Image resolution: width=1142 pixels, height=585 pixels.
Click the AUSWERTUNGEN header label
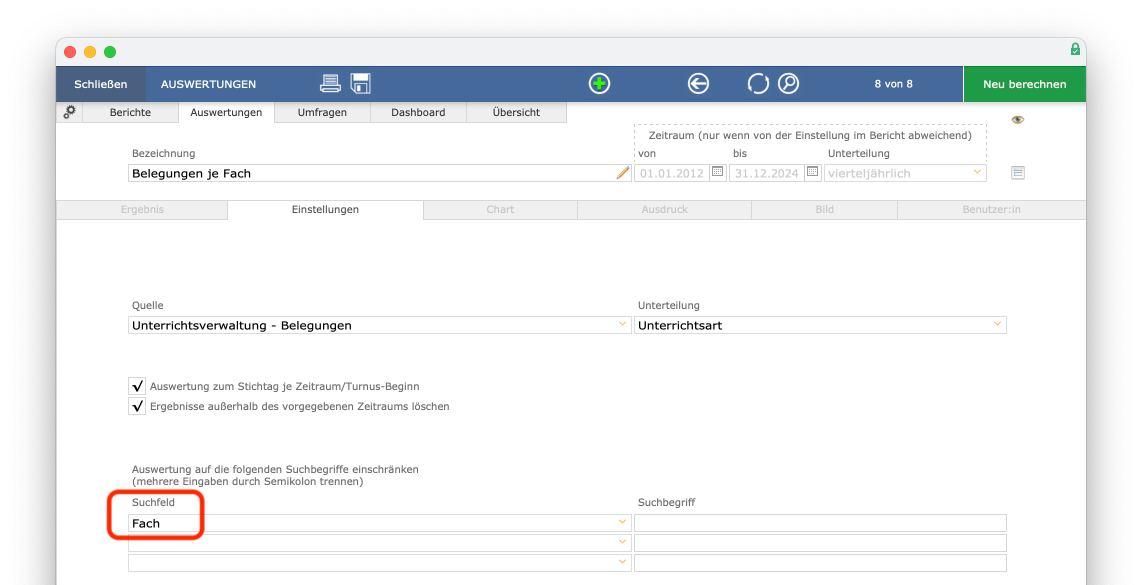208,84
